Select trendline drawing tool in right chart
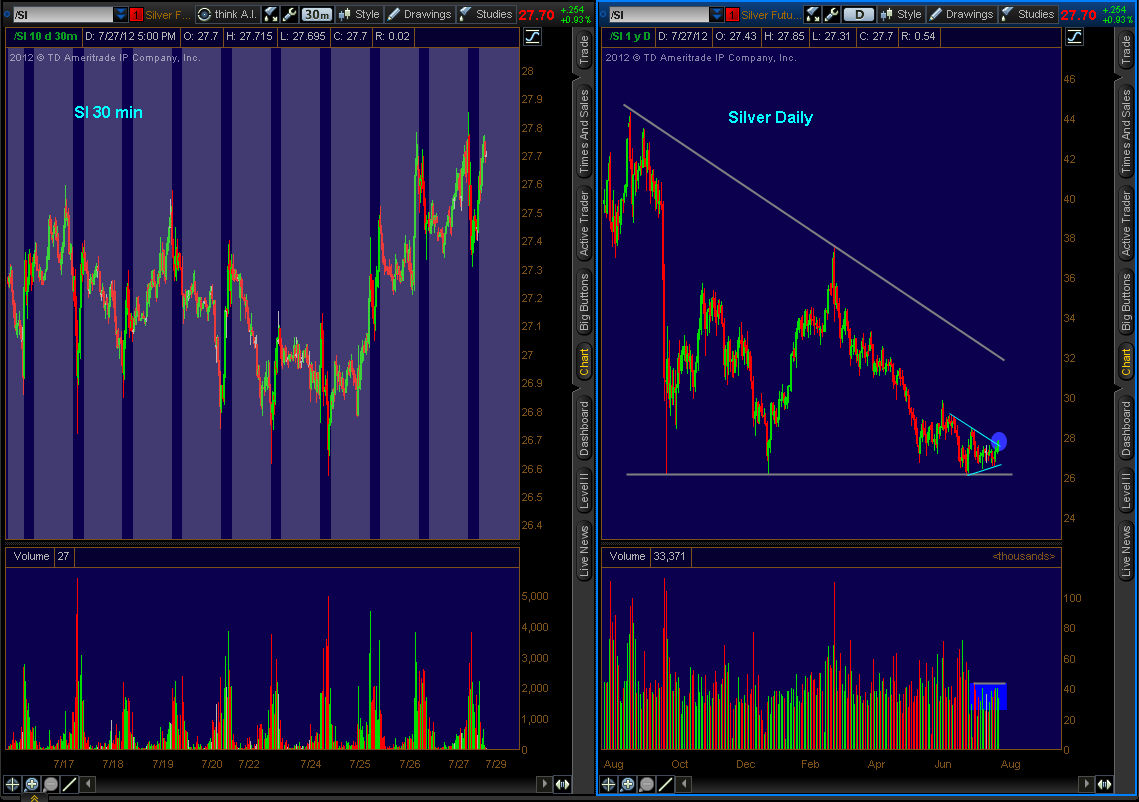 pyautogui.click(x=666, y=784)
